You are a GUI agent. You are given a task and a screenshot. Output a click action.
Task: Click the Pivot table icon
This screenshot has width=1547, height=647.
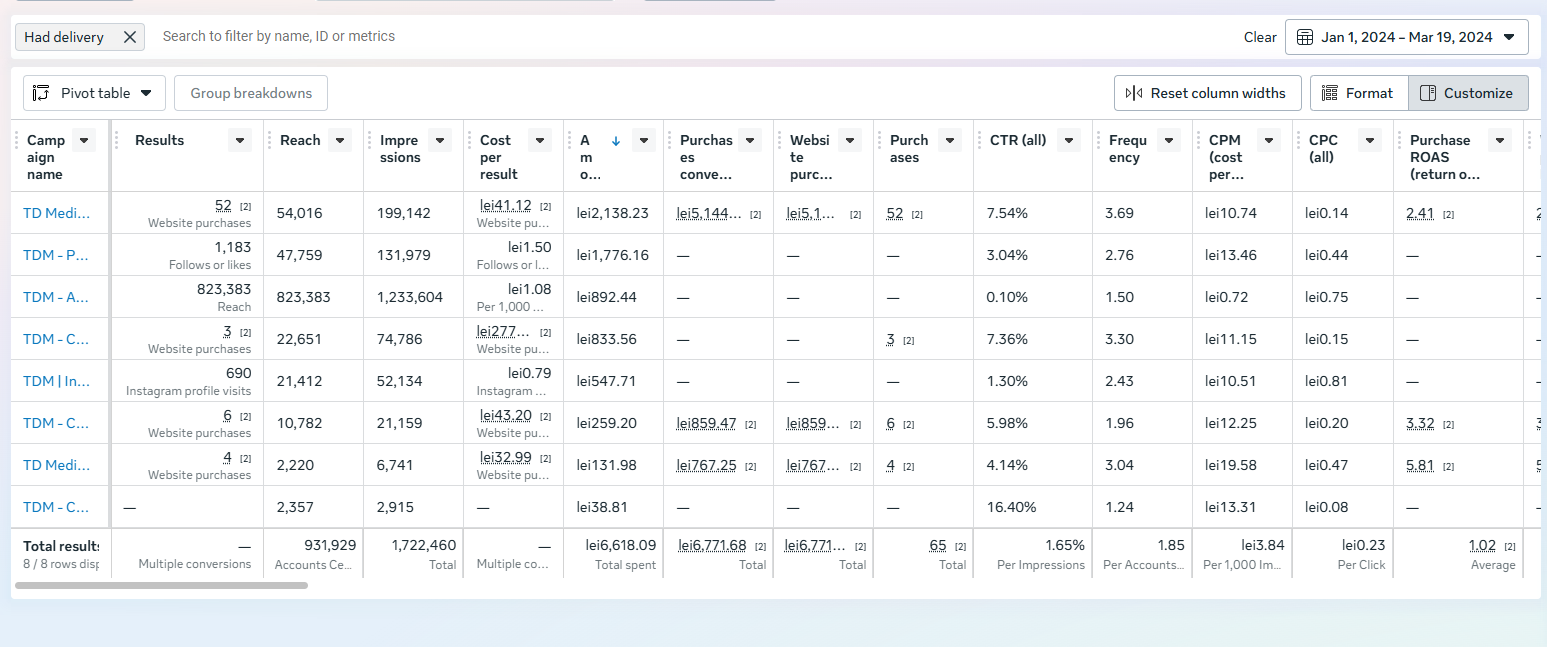pos(41,93)
